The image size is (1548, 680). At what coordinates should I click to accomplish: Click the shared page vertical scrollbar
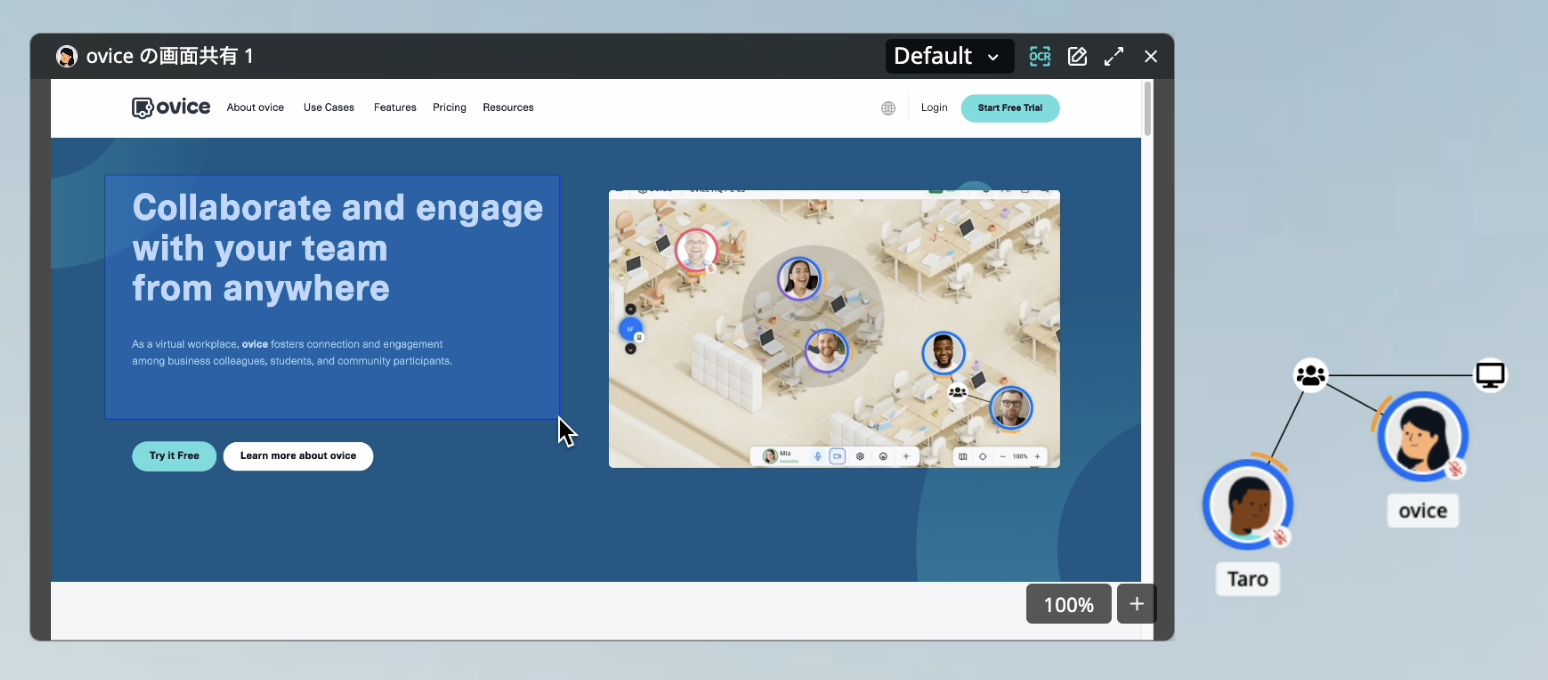click(1147, 108)
